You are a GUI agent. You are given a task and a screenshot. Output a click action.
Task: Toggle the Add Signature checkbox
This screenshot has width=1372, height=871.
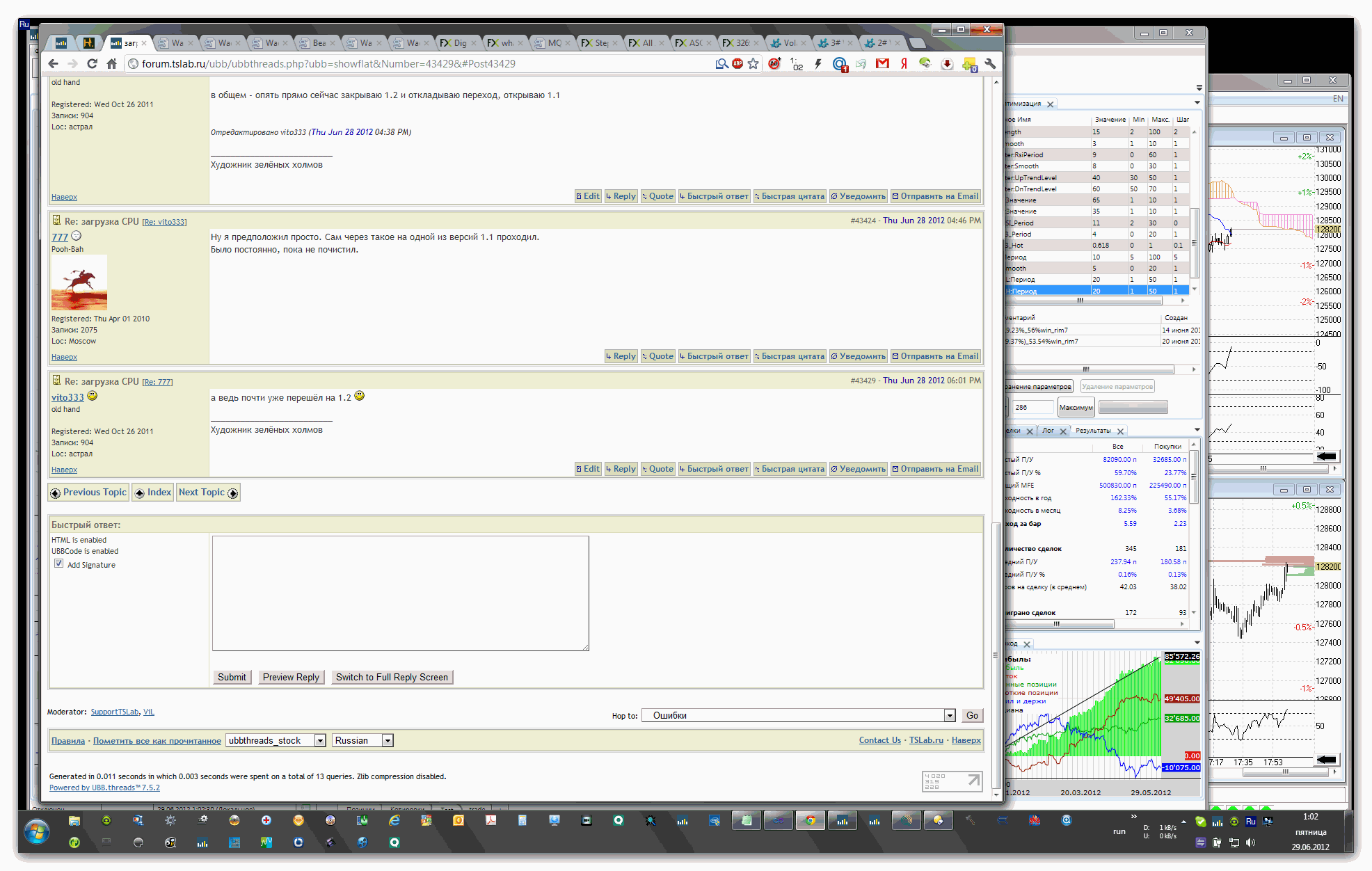point(59,564)
